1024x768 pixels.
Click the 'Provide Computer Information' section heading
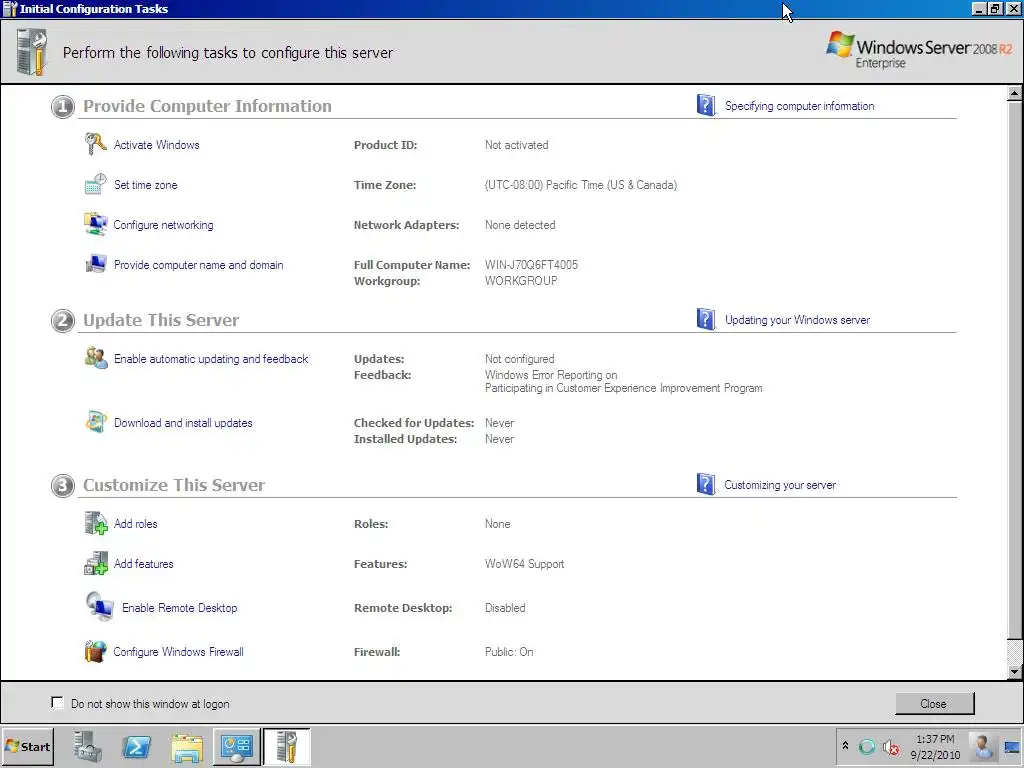coord(207,106)
